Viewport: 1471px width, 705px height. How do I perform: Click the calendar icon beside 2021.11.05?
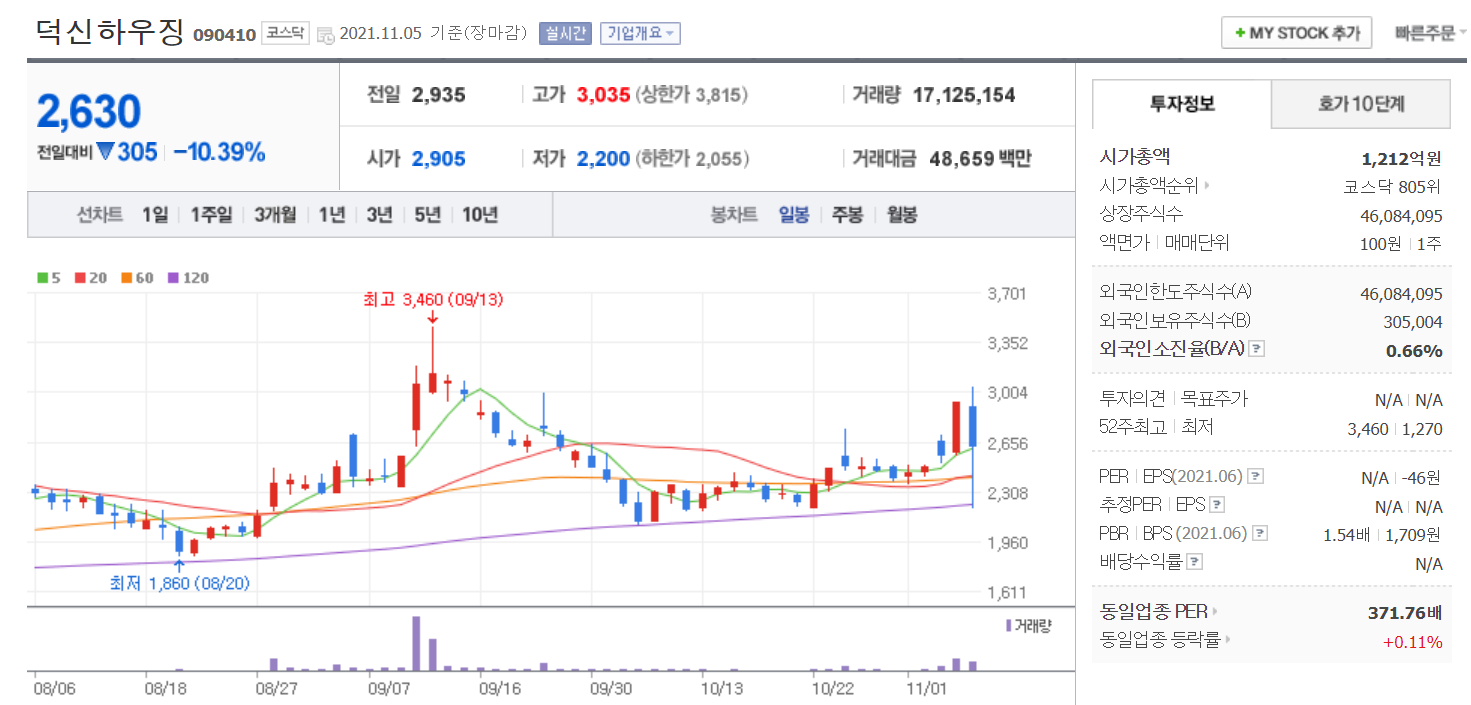pyautogui.click(x=325, y=34)
